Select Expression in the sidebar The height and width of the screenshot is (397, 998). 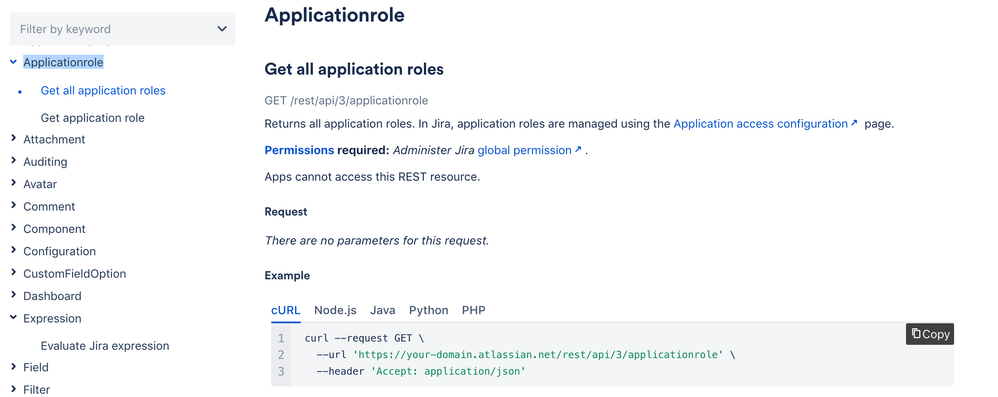52,318
